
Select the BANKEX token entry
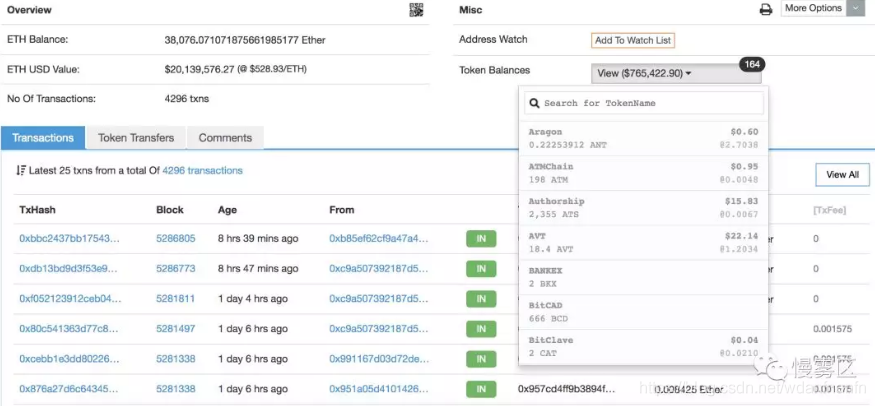[643, 277]
